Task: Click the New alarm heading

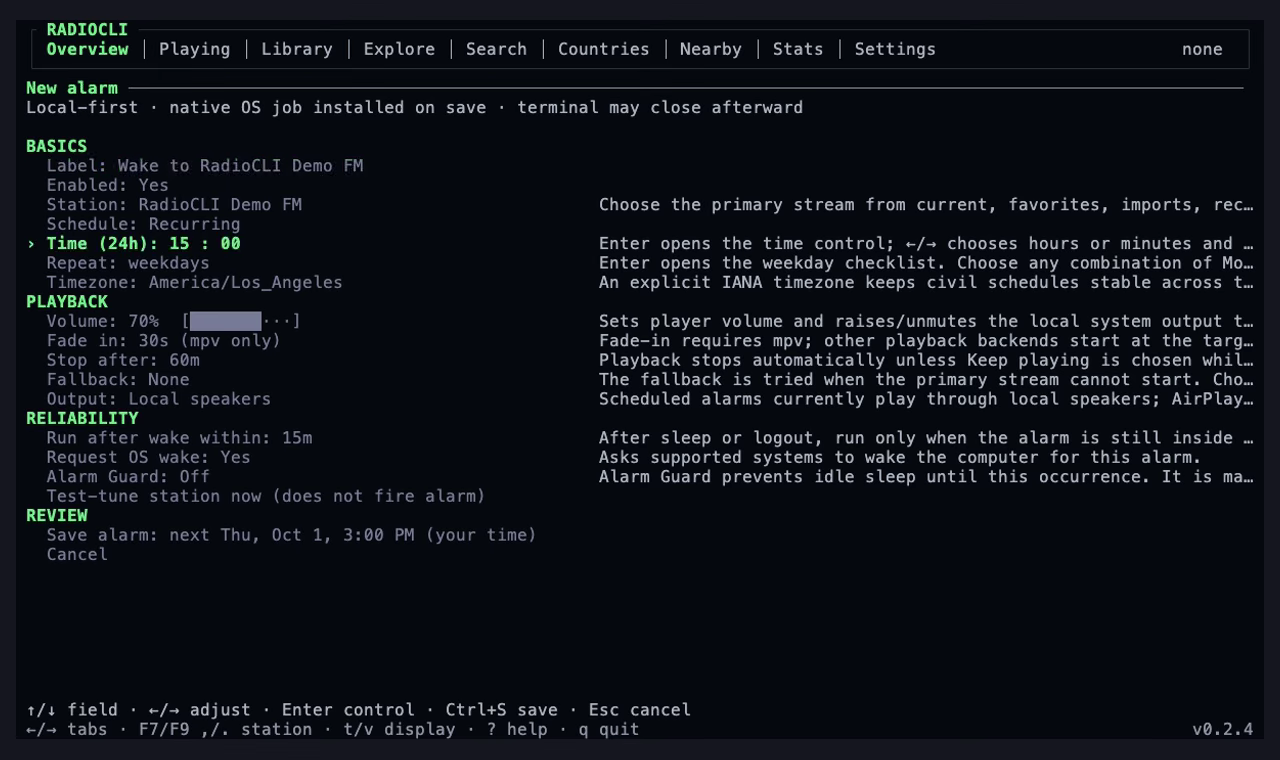Action: point(72,88)
